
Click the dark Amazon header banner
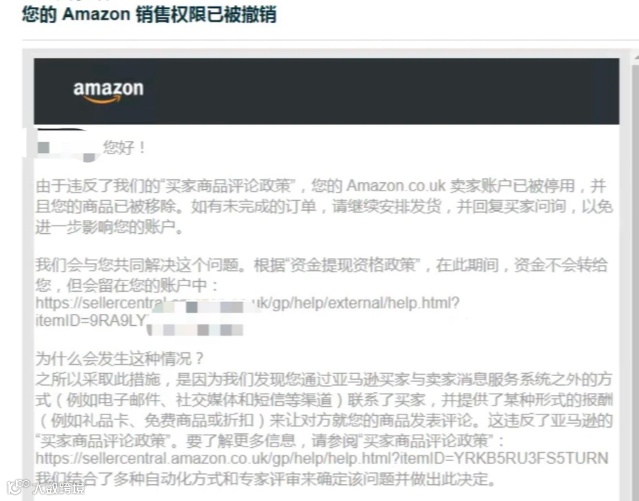pos(326,91)
